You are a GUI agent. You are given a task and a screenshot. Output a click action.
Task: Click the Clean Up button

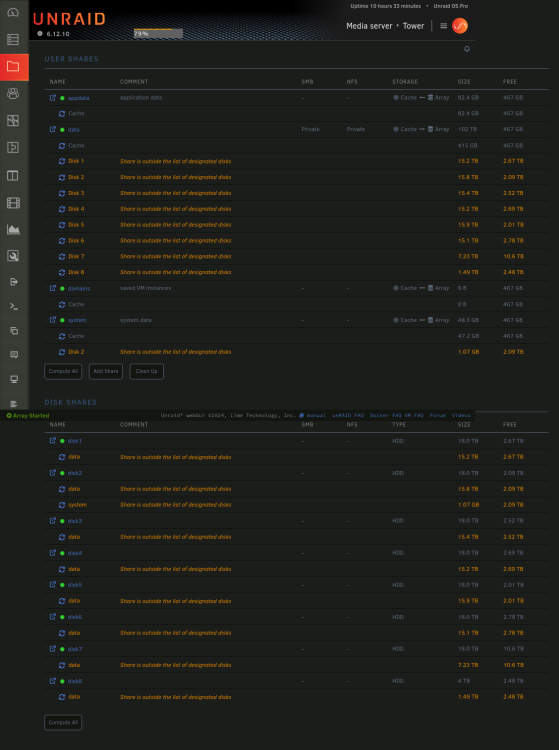[146, 371]
